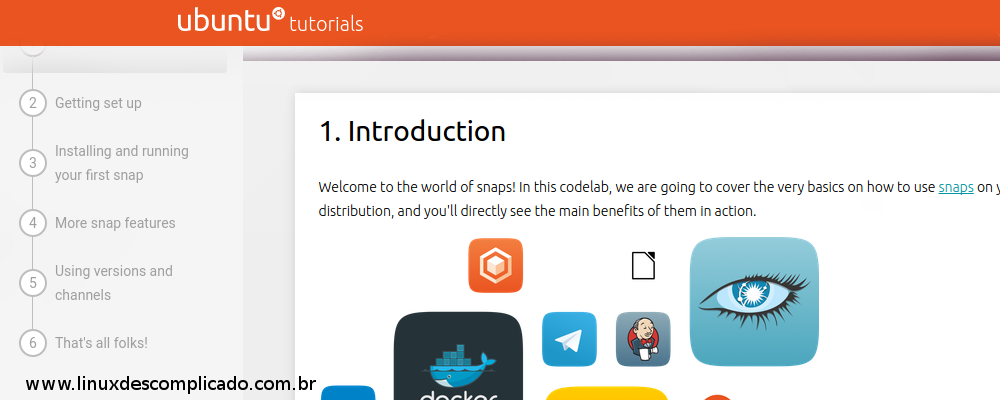
Task: Open step 4 numbered circle
Action: pos(33,223)
